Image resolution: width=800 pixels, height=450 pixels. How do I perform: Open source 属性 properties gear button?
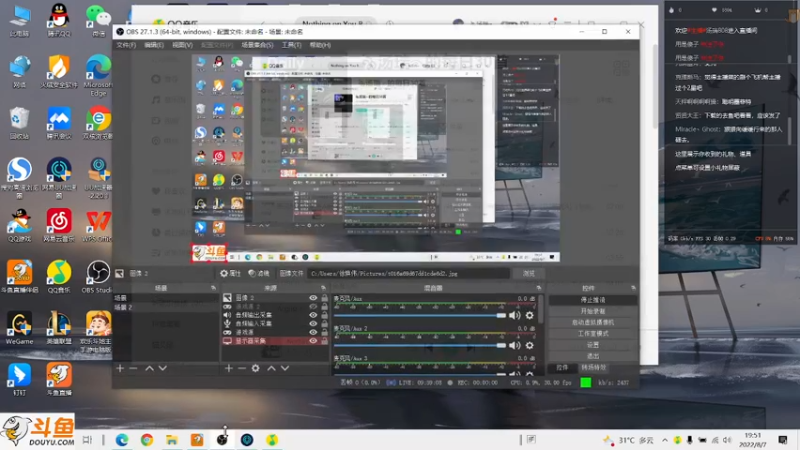click(x=230, y=273)
